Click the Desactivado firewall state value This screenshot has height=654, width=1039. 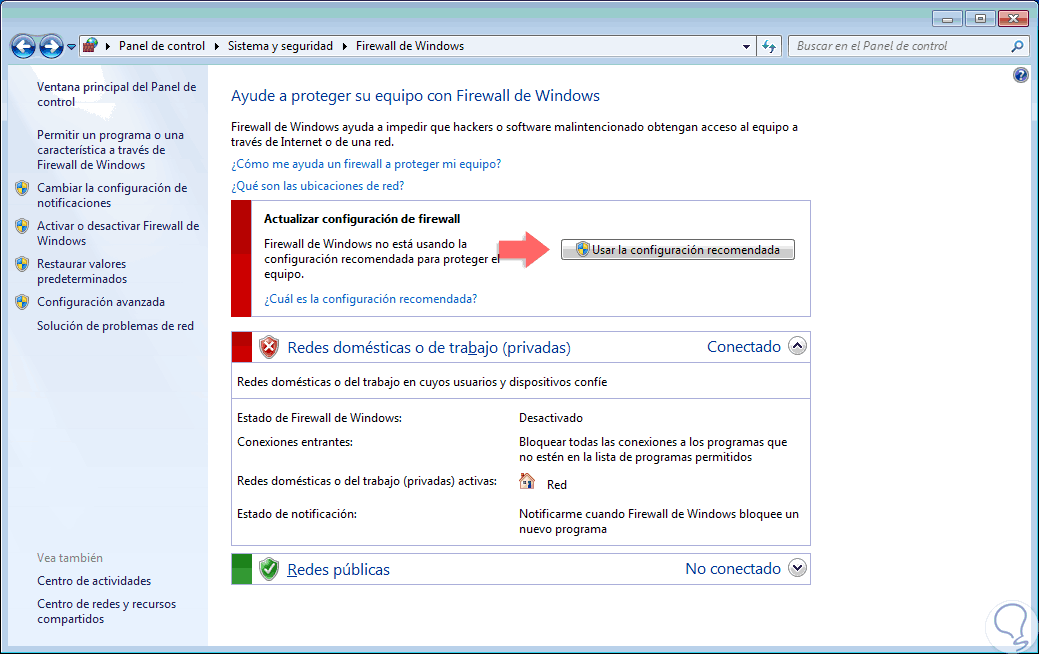tap(551, 418)
